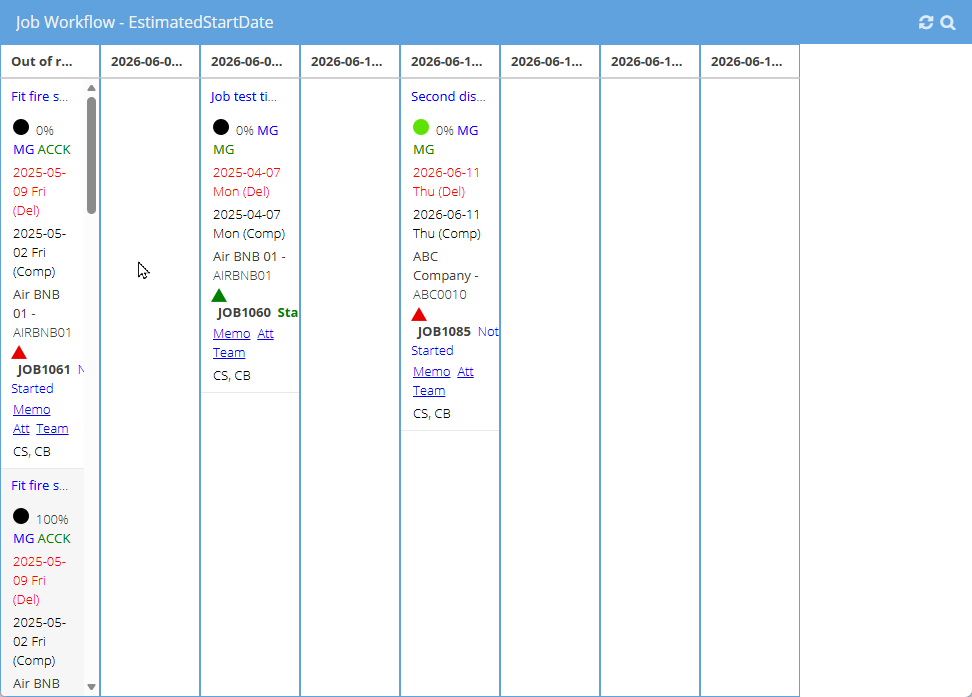This screenshot has height=697, width=972.
Task: Open Team link for JOB1060
Action: (x=229, y=353)
